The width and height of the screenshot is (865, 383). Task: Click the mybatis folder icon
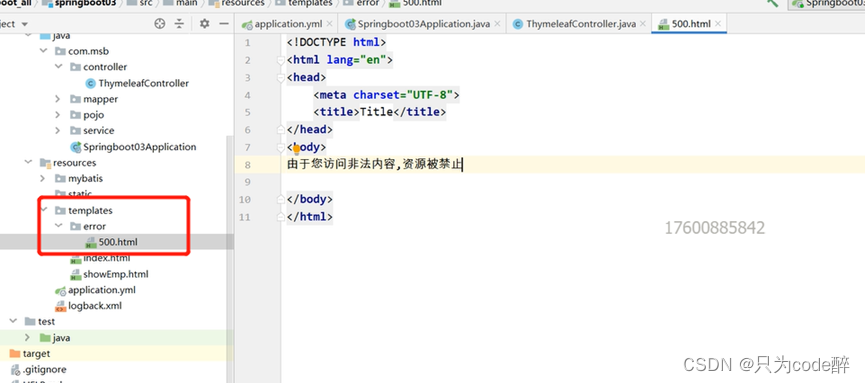pyautogui.click(x=60, y=178)
